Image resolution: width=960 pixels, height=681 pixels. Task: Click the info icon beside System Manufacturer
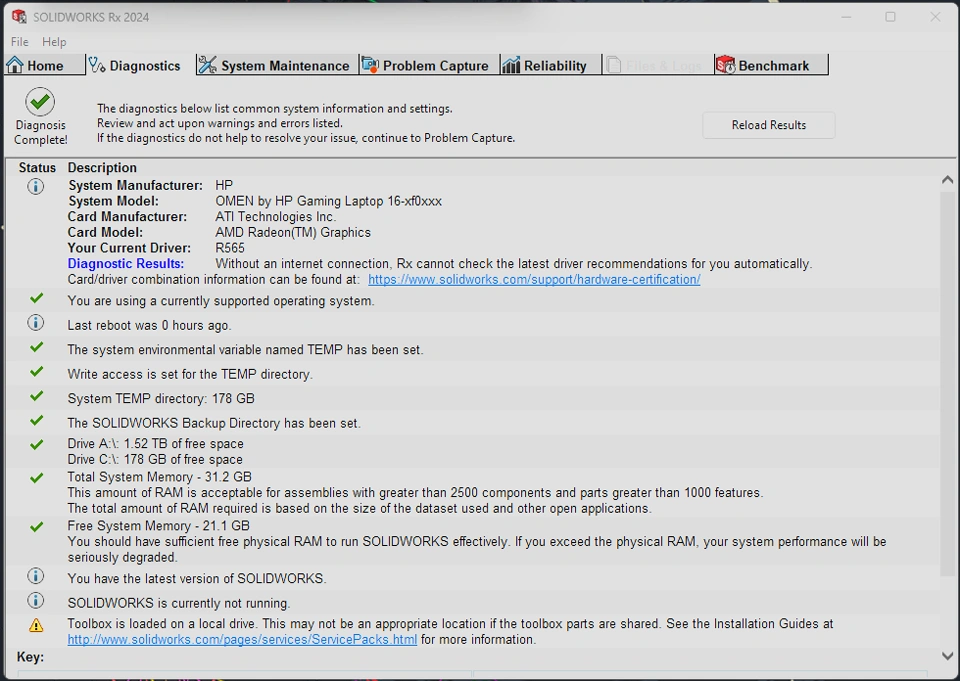(x=36, y=186)
